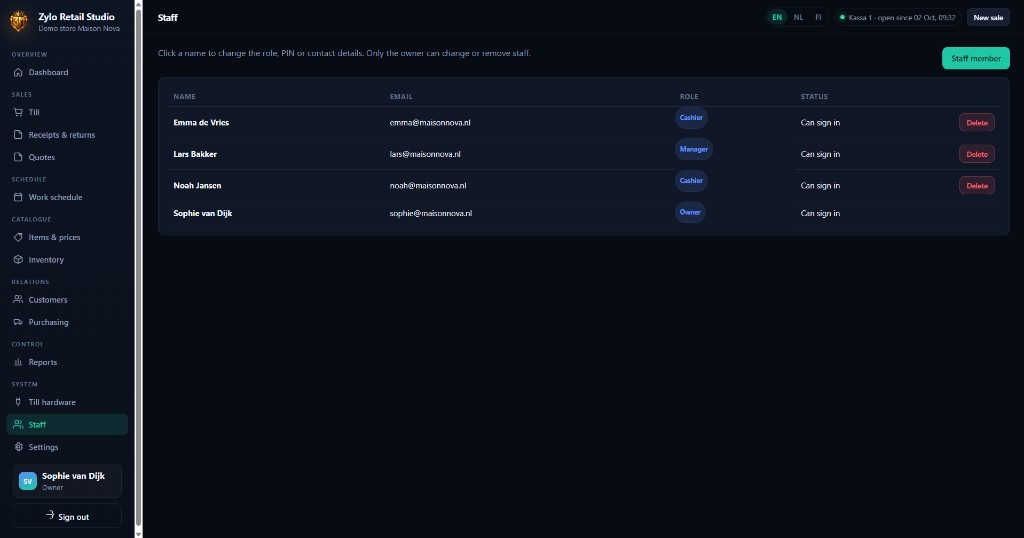Image resolution: width=1024 pixels, height=538 pixels.
Task: Click email lars@maisonnova.nl
Action: pos(425,154)
